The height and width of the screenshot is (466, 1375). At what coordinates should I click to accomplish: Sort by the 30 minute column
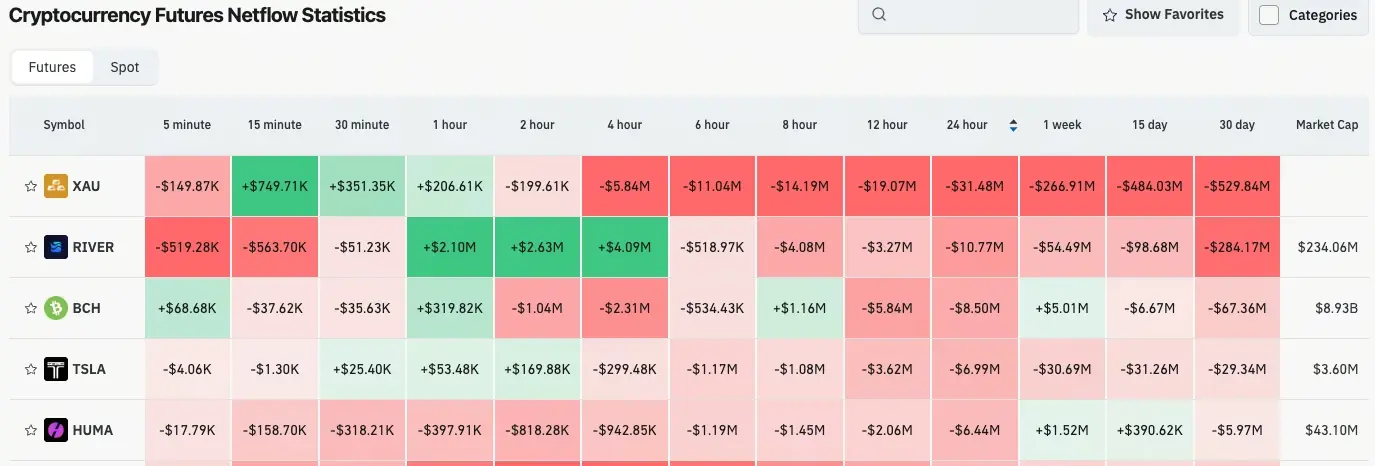coord(362,125)
